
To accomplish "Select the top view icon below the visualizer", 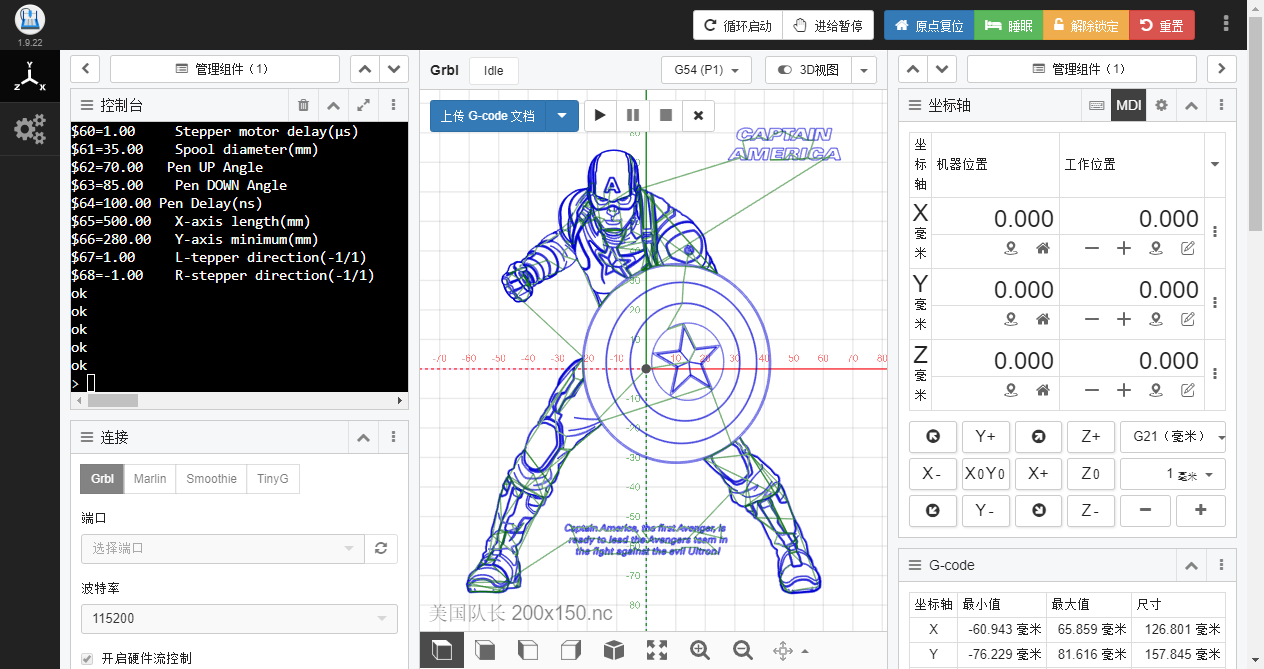I will pos(441,650).
